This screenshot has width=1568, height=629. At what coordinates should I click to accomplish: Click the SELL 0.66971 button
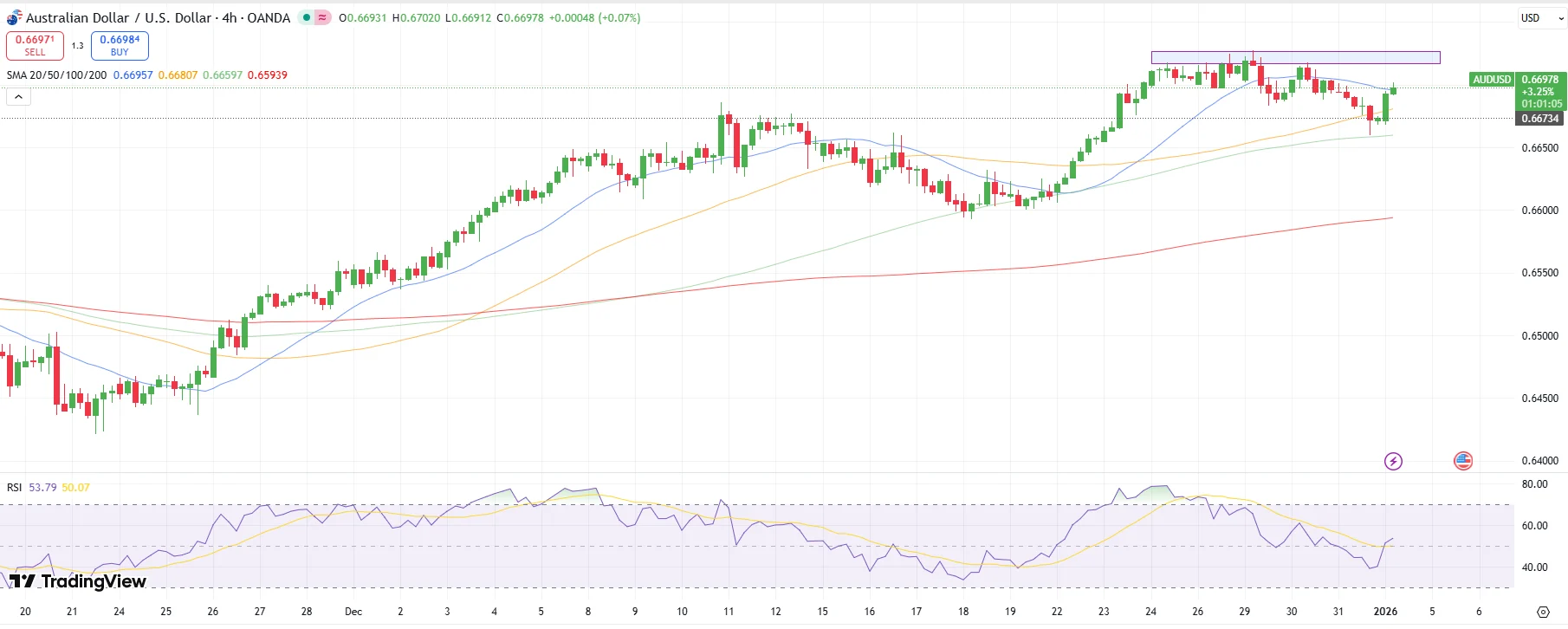click(x=35, y=45)
